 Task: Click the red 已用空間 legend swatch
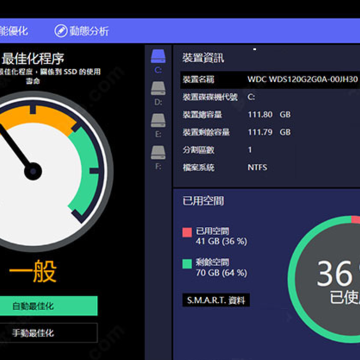click(187, 232)
